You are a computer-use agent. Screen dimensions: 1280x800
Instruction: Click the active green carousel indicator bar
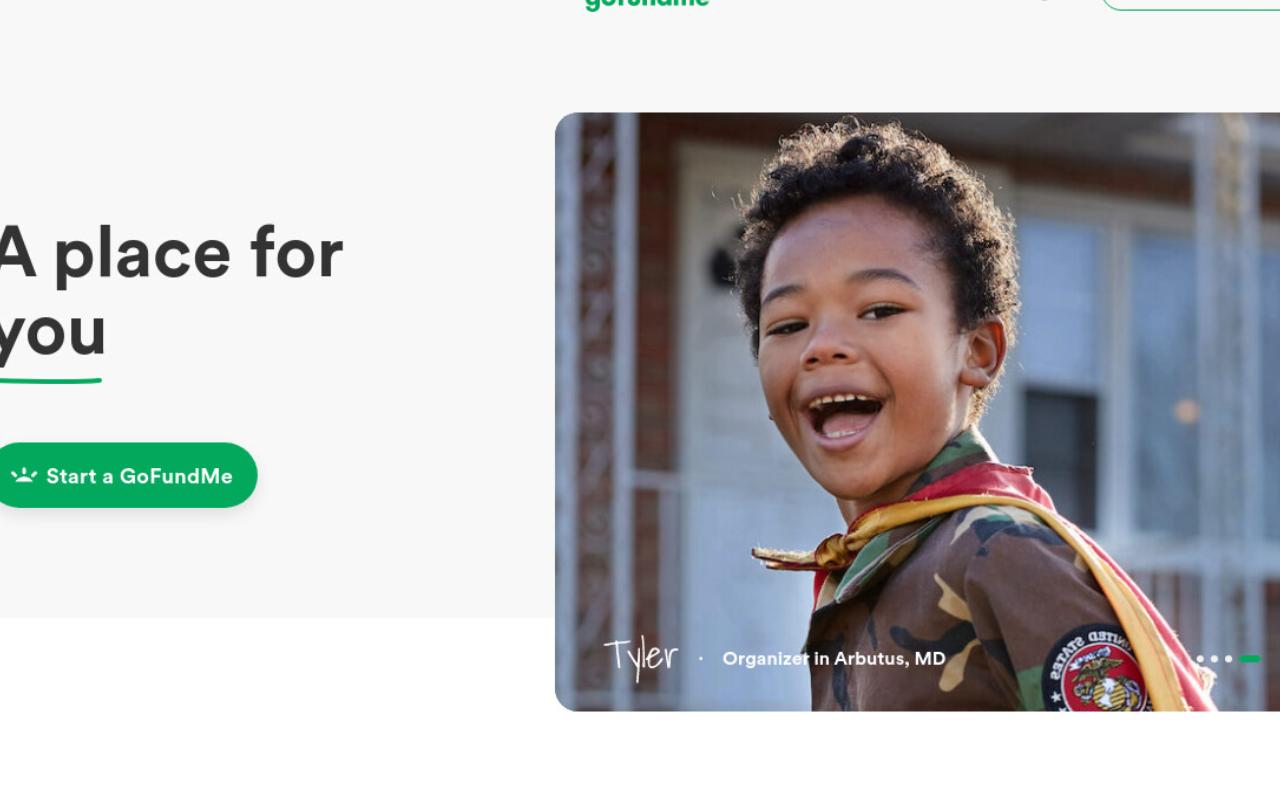click(1250, 659)
